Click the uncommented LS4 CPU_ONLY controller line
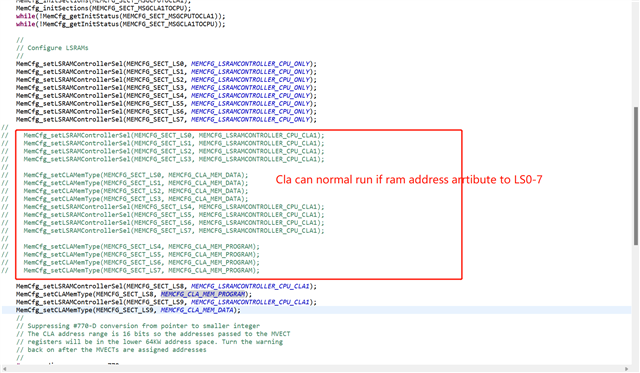The width and height of the screenshot is (640, 373). pyautogui.click(x=166, y=95)
